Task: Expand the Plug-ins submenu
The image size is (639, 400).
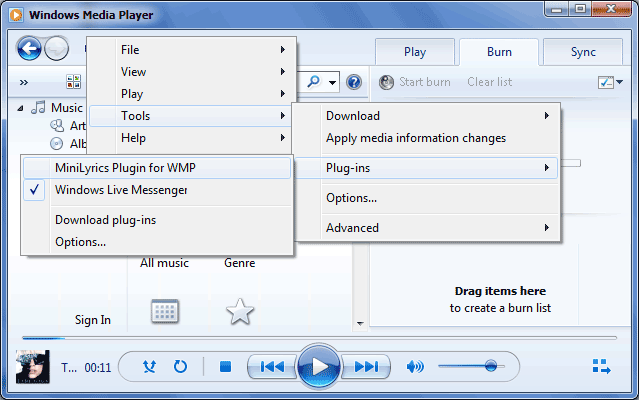Action: pyautogui.click(x=426, y=168)
